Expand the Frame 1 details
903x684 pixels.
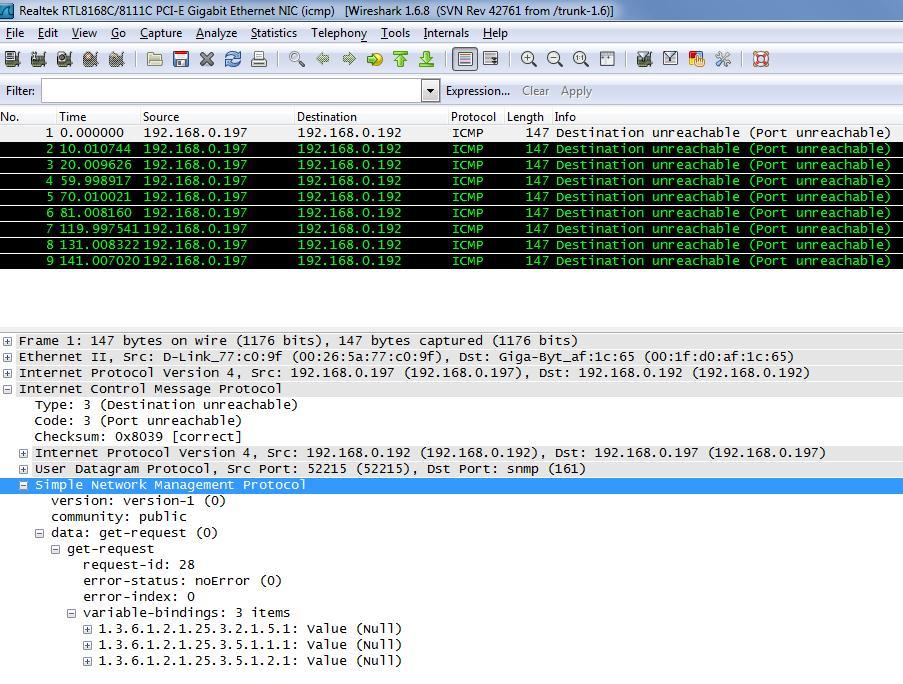click(7, 341)
